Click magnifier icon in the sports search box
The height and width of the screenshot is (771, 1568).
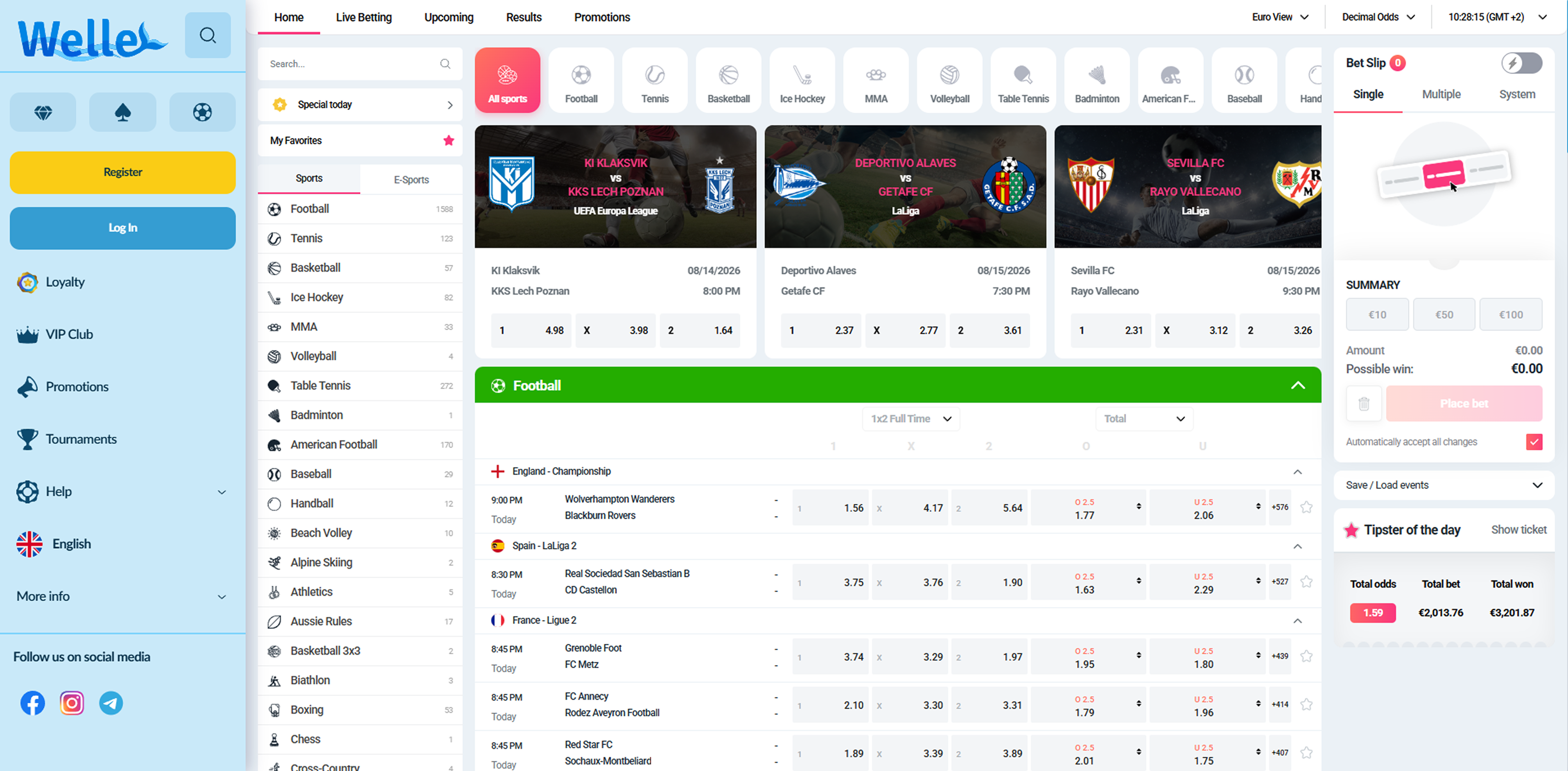[445, 64]
